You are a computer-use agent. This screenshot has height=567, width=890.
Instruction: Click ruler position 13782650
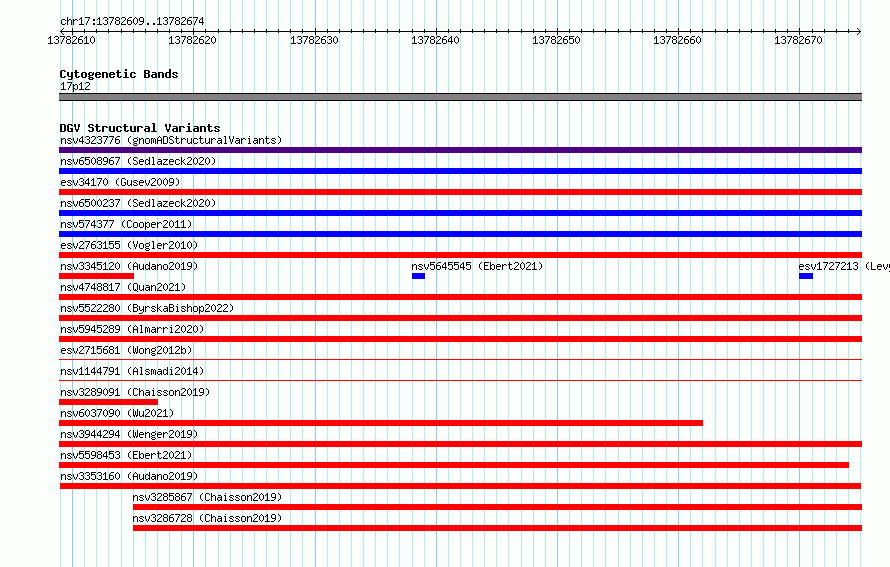[556, 40]
